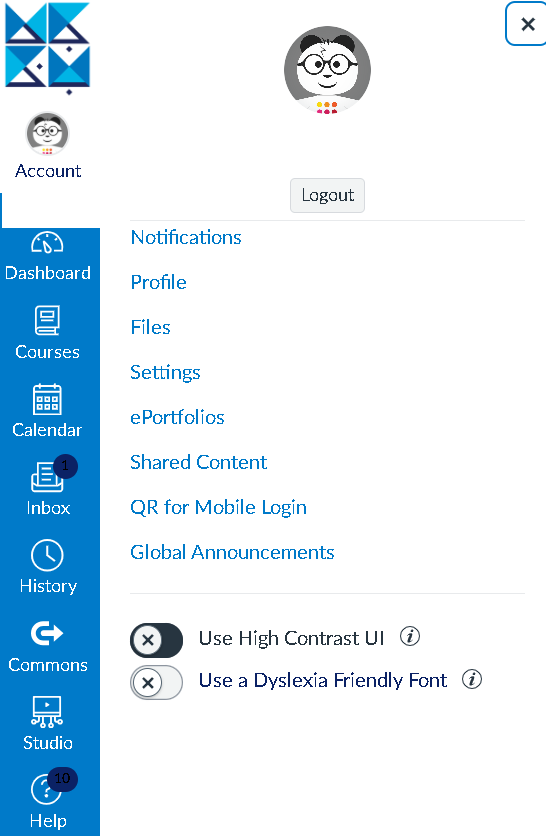Open the Commons arrow icon
Screen dimensions: 546x836
coord(47,633)
